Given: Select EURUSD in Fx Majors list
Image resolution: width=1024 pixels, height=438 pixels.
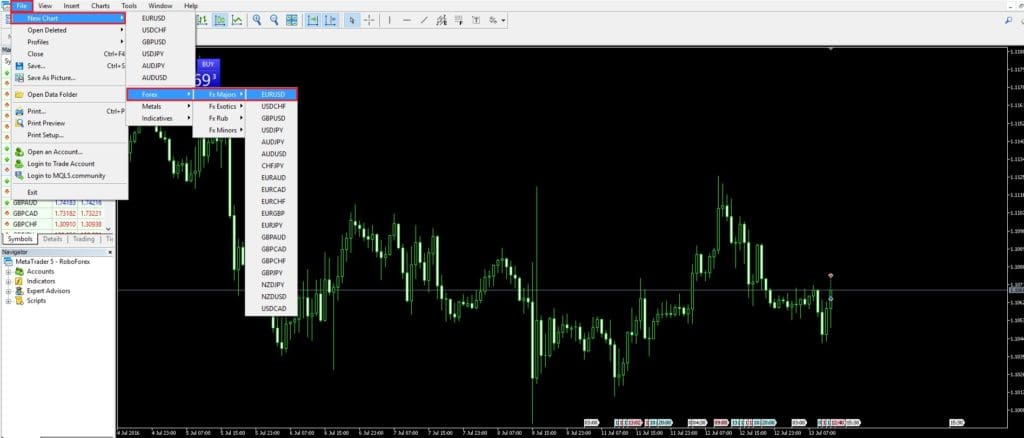Looking at the screenshot, I should [x=272, y=95].
